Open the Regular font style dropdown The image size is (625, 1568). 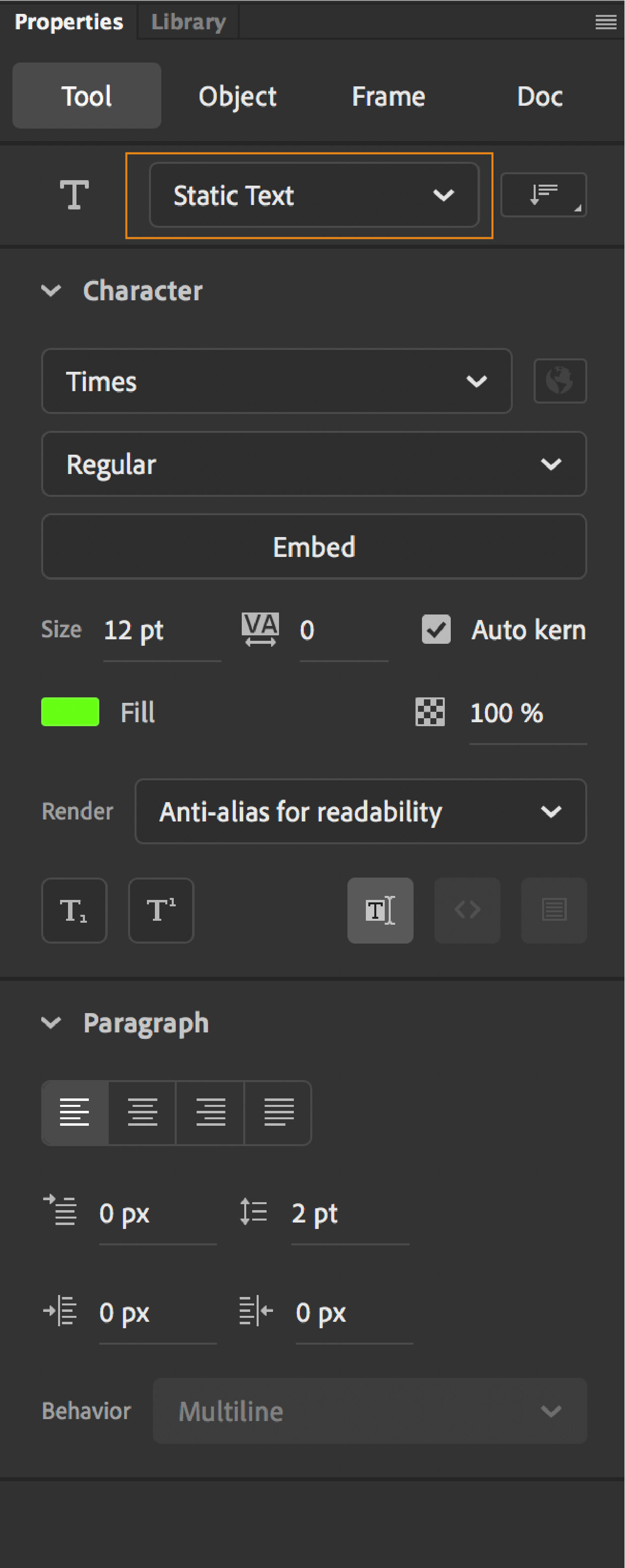click(x=313, y=464)
